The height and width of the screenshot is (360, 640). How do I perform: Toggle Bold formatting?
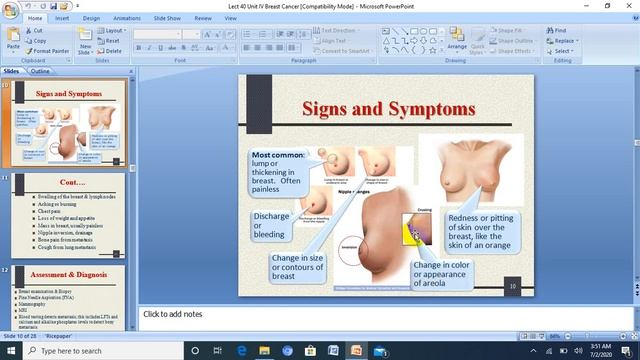tap(138, 48)
